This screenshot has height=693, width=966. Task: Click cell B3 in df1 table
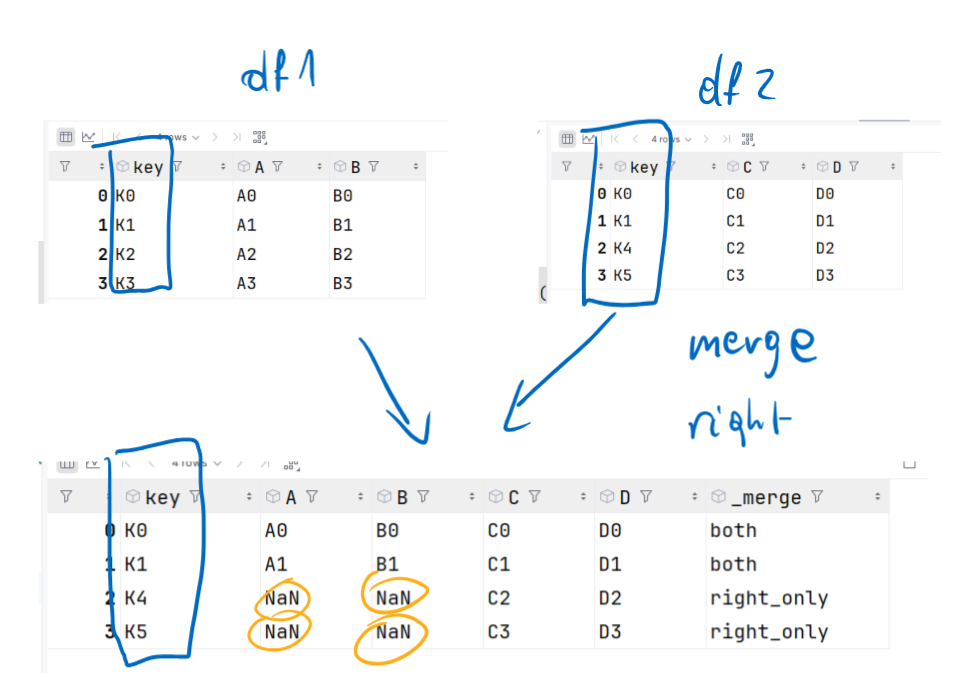342,283
